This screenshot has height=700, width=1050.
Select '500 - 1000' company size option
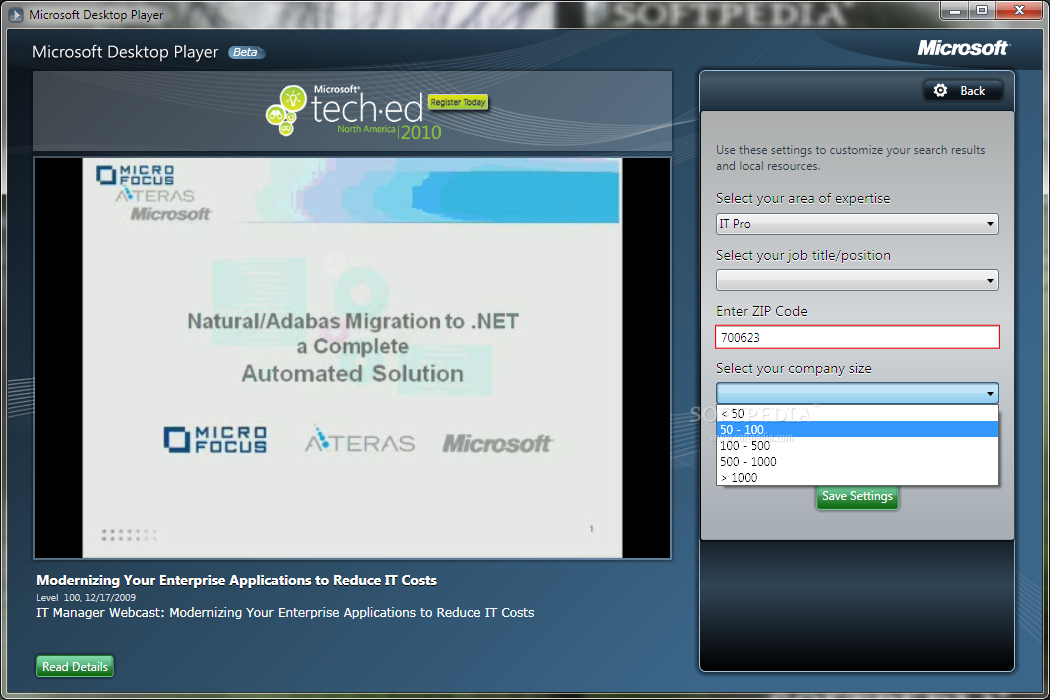(x=856, y=462)
